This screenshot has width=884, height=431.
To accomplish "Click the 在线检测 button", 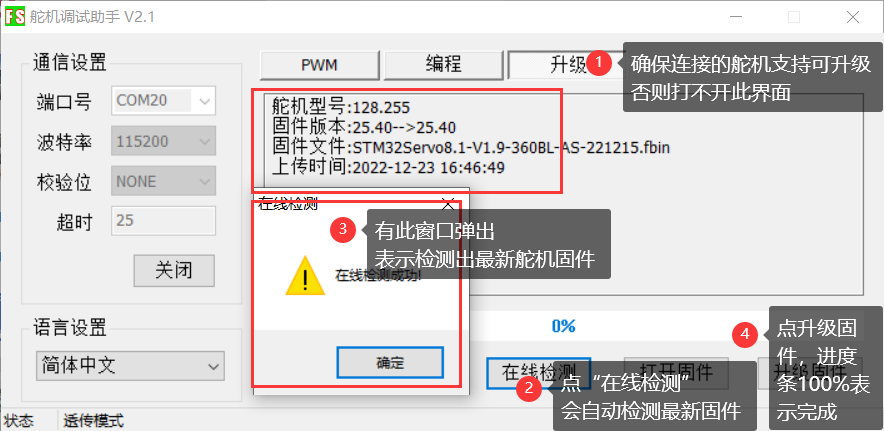I will [x=538, y=373].
